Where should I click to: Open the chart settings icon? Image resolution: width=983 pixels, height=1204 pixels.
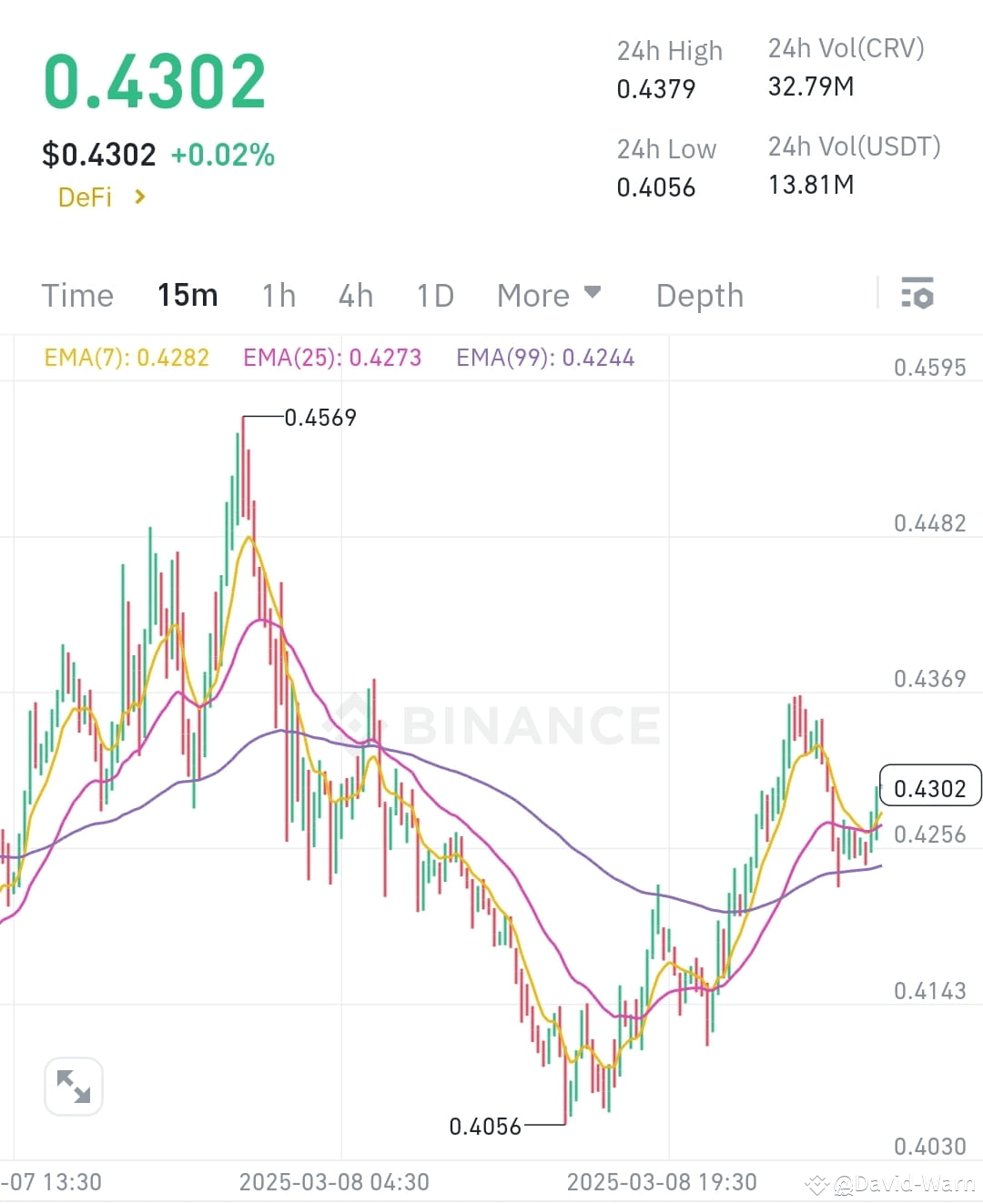(x=917, y=294)
